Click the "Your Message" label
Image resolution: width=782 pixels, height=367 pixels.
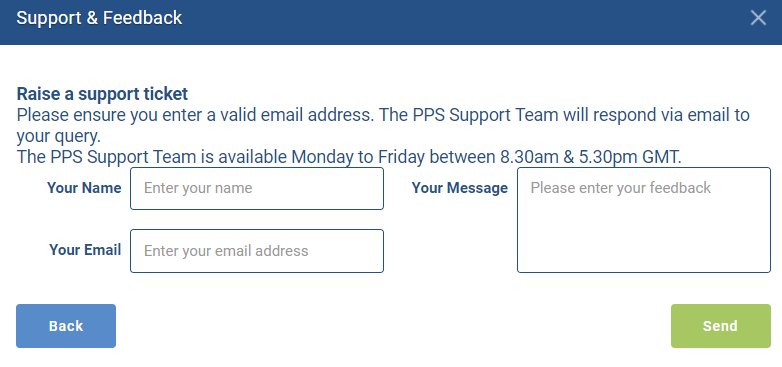coord(460,188)
